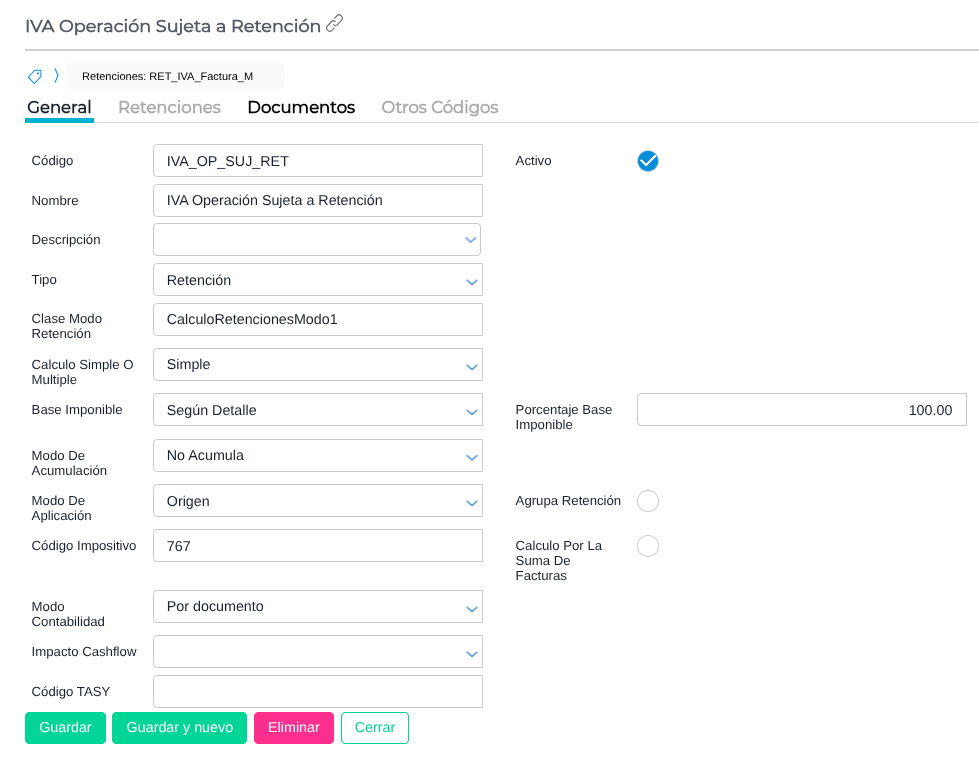Click the tag icon in breadcrumb
Image resolution: width=979 pixels, height=768 pixels.
(35, 76)
